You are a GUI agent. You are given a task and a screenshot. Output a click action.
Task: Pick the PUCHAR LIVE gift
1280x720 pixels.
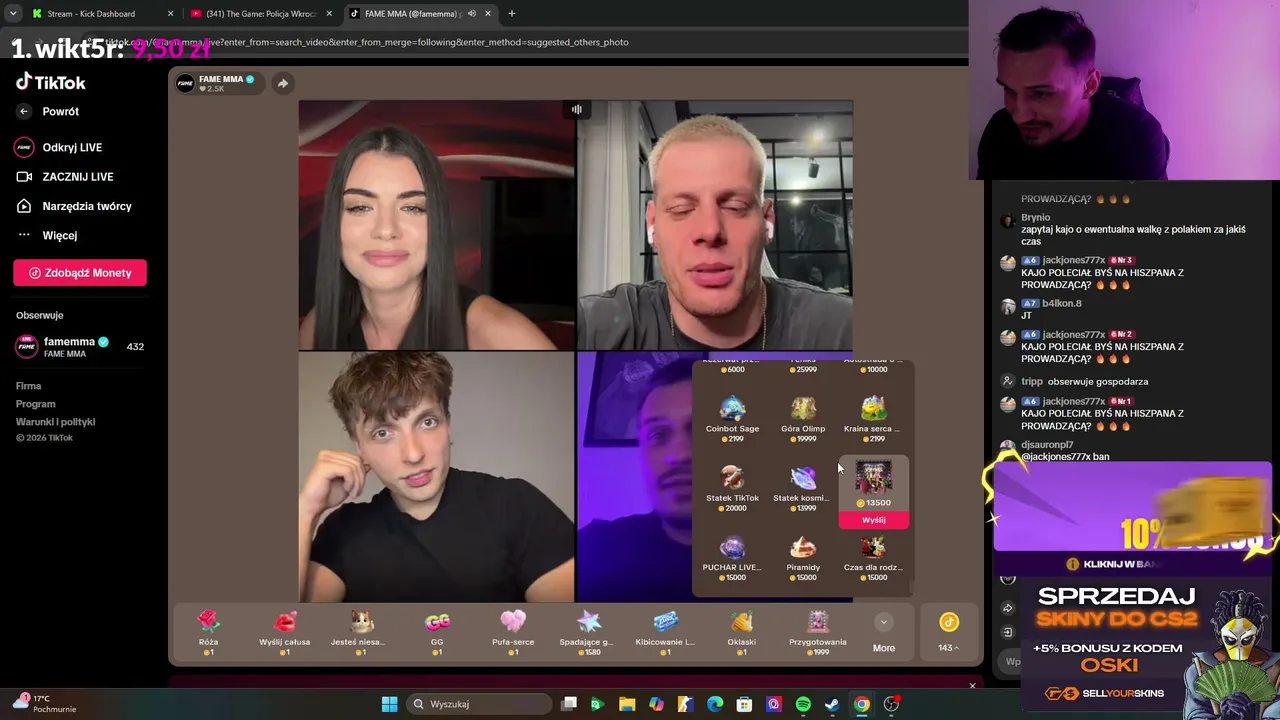pyautogui.click(x=732, y=558)
